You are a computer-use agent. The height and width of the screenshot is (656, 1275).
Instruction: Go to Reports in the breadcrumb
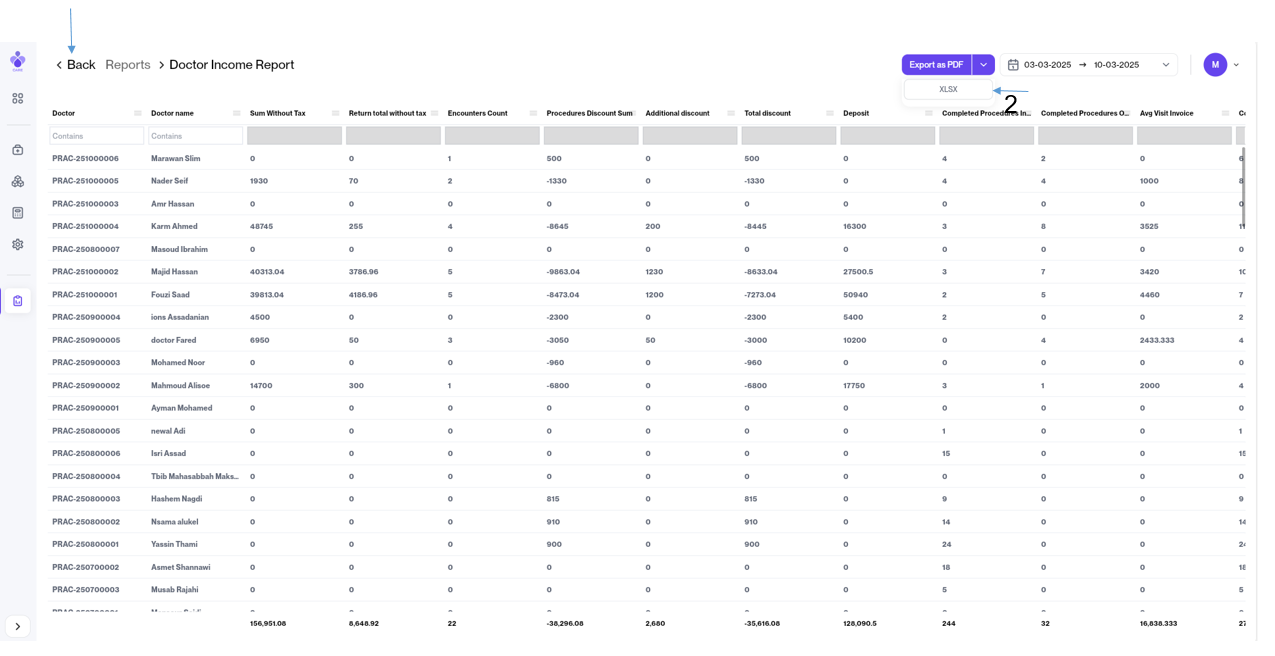[128, 65]
